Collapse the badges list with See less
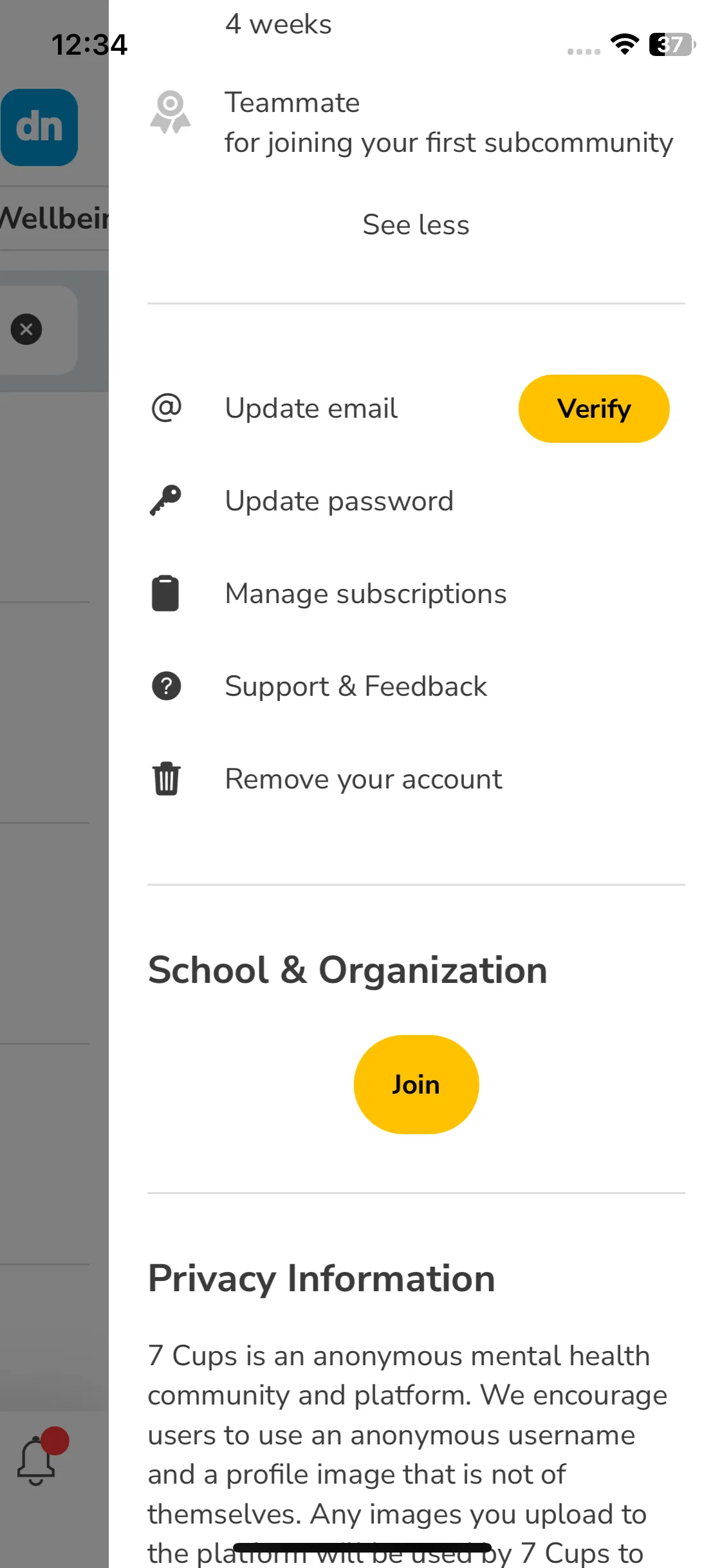This screenshot has width=724, height=1568. point(416,225)
